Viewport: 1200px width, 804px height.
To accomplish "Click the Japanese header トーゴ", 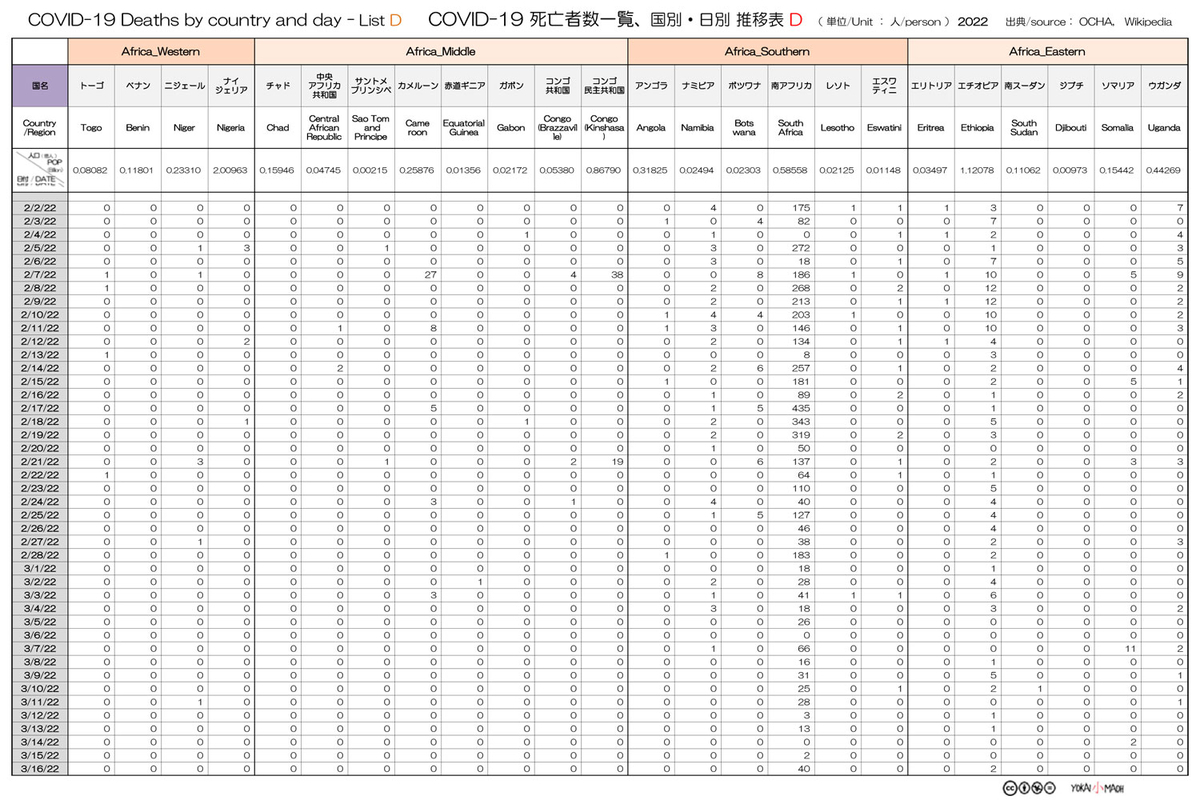I will point(91,87).
